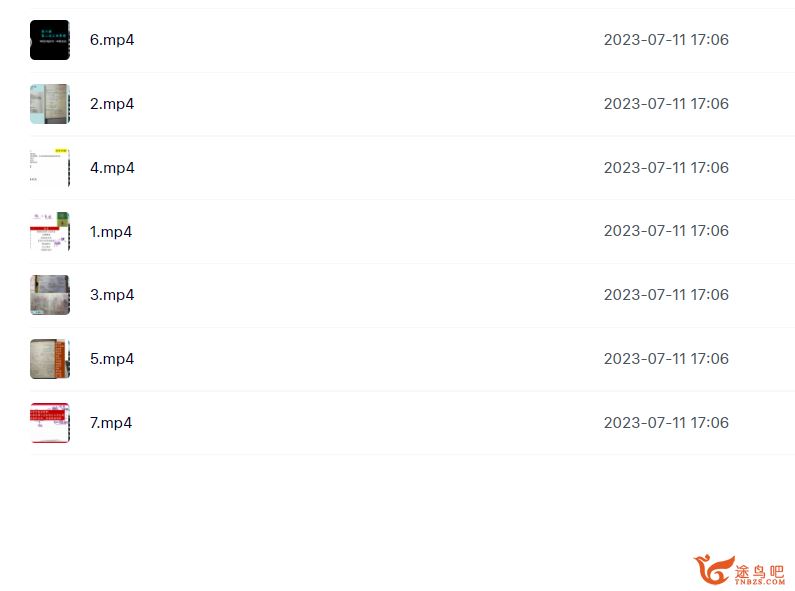
Task: Open the 6.mp4 video thumbnail
Action: coord(50,40)
